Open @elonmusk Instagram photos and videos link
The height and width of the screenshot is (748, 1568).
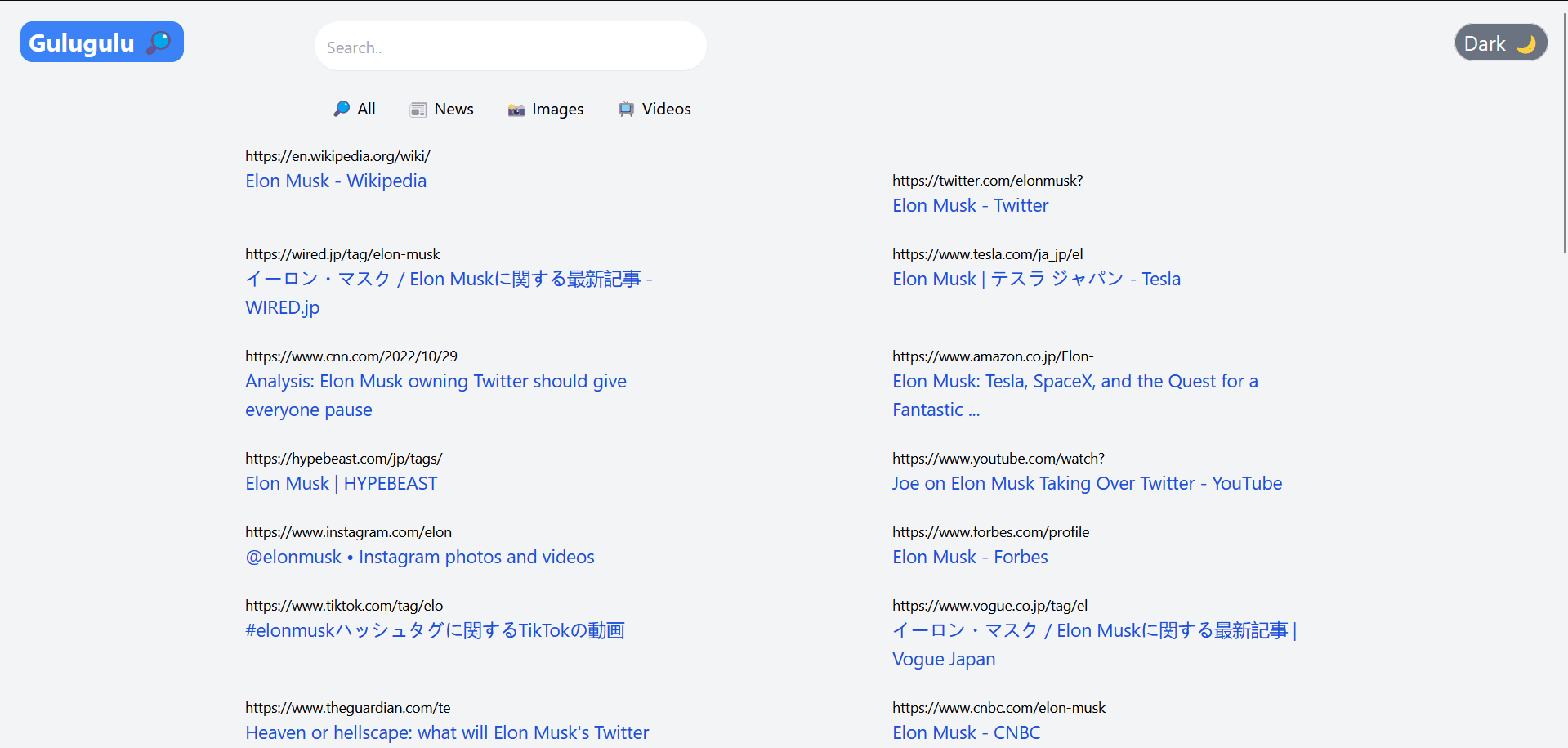420,557
